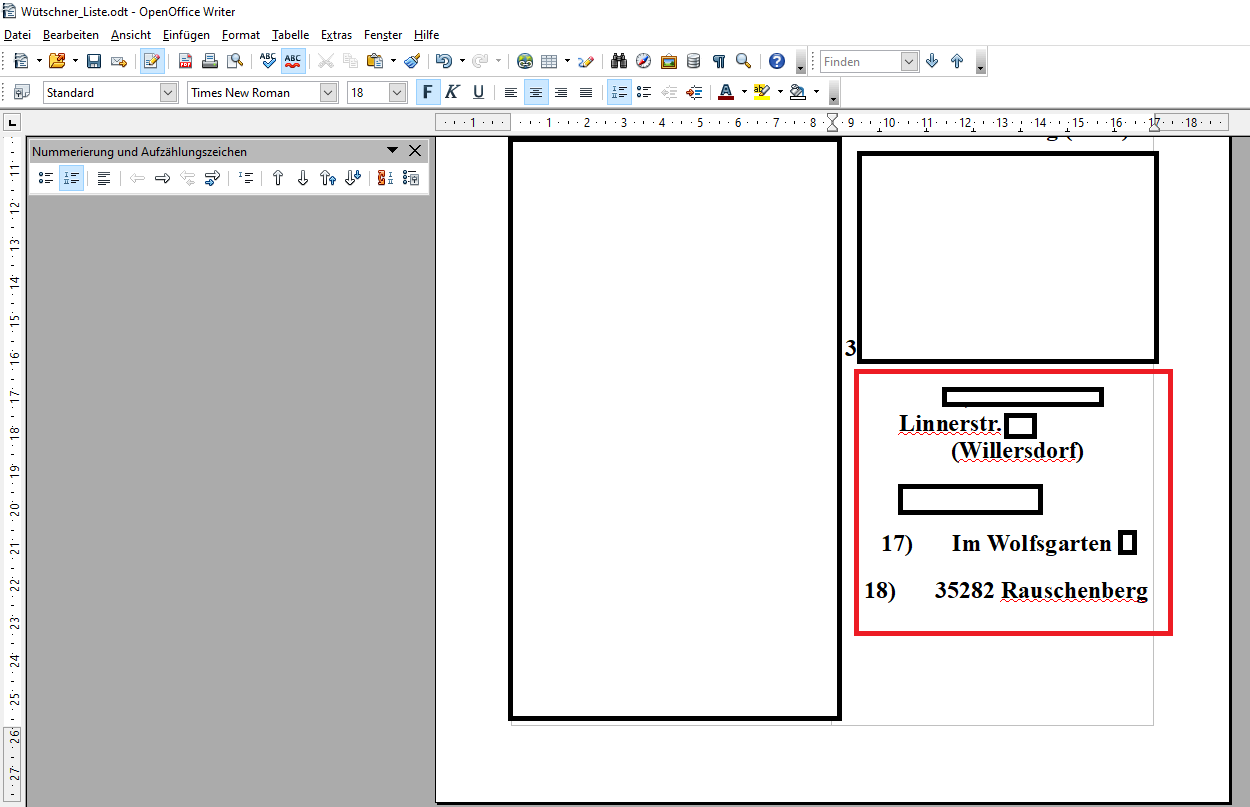Insert a table with grid icon

point(549,61)
